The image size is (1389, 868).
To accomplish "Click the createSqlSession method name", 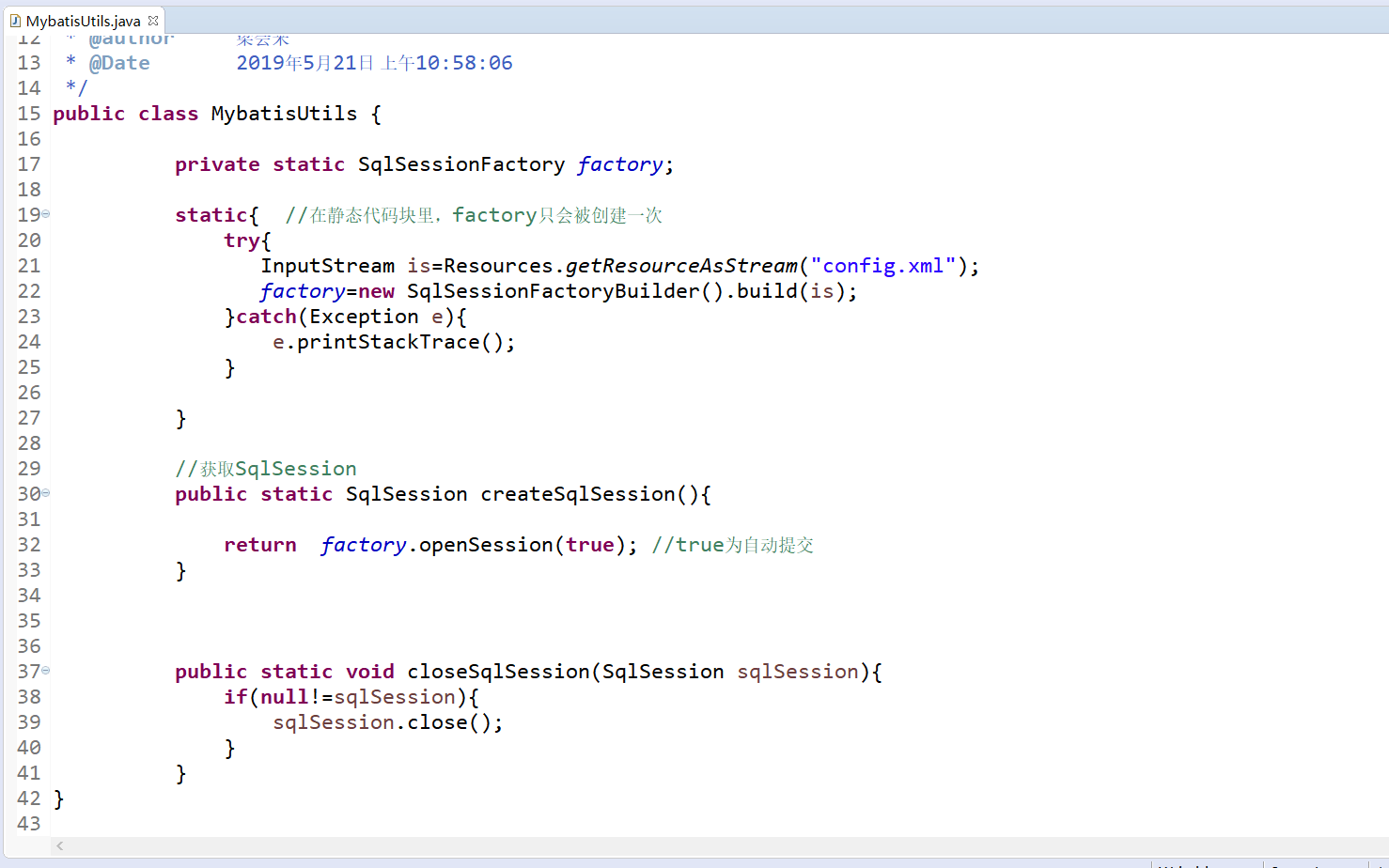I will coord(578,494).
